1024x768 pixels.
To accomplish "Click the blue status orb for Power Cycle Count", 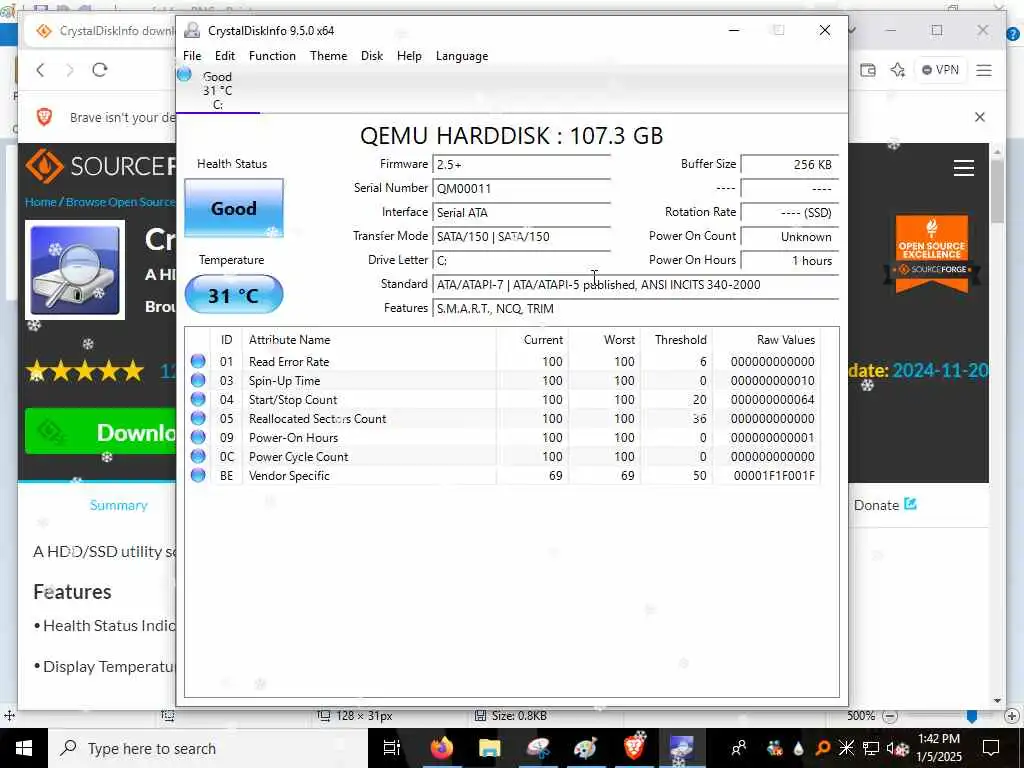I will 198,456.
